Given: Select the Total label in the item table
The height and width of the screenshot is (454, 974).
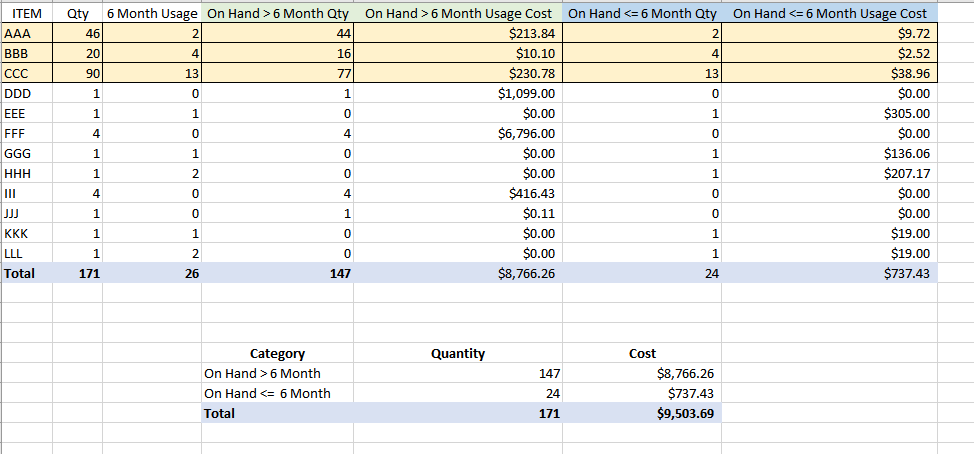Looking at the screenshot, I should tap(27, 273).
